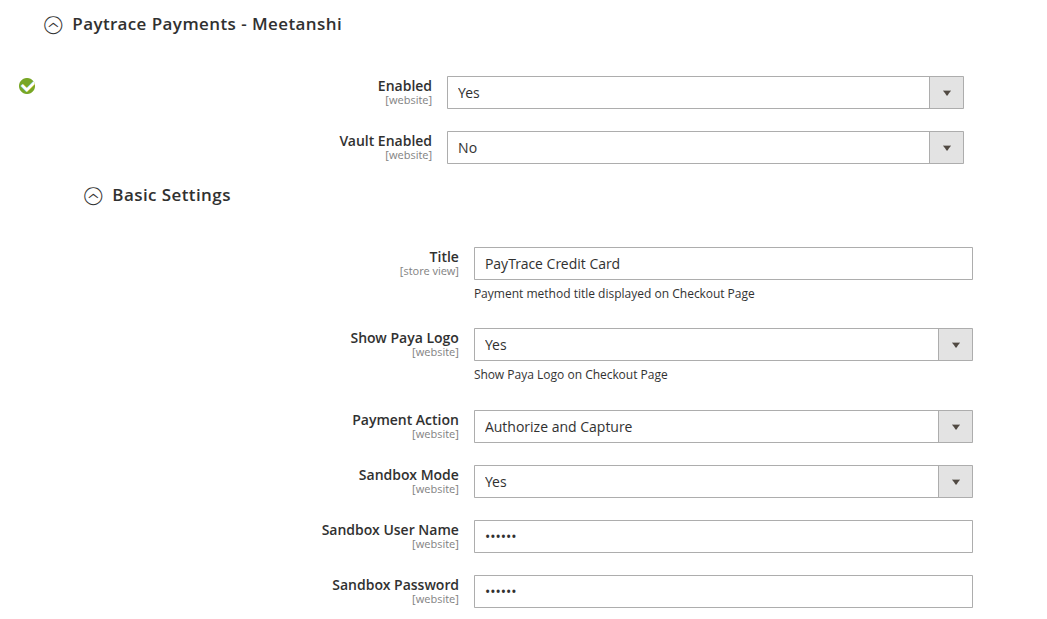Open the Vault Enabled No select box
This screenshot has width=1047, height=619.
point(705,148)
